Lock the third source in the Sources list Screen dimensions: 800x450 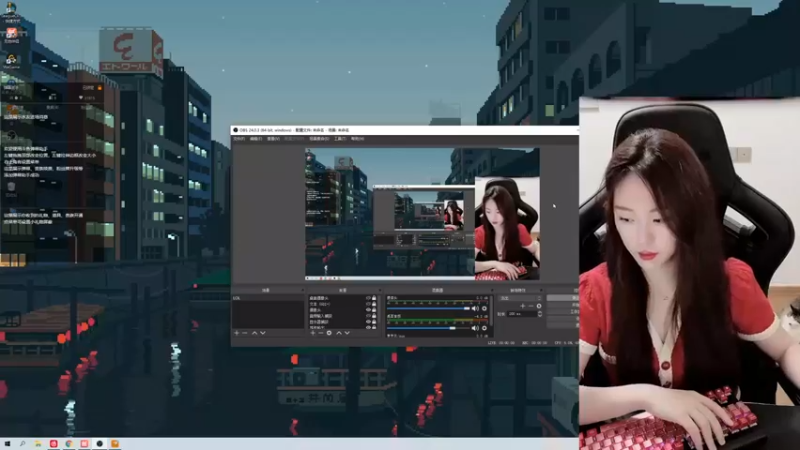374,310
